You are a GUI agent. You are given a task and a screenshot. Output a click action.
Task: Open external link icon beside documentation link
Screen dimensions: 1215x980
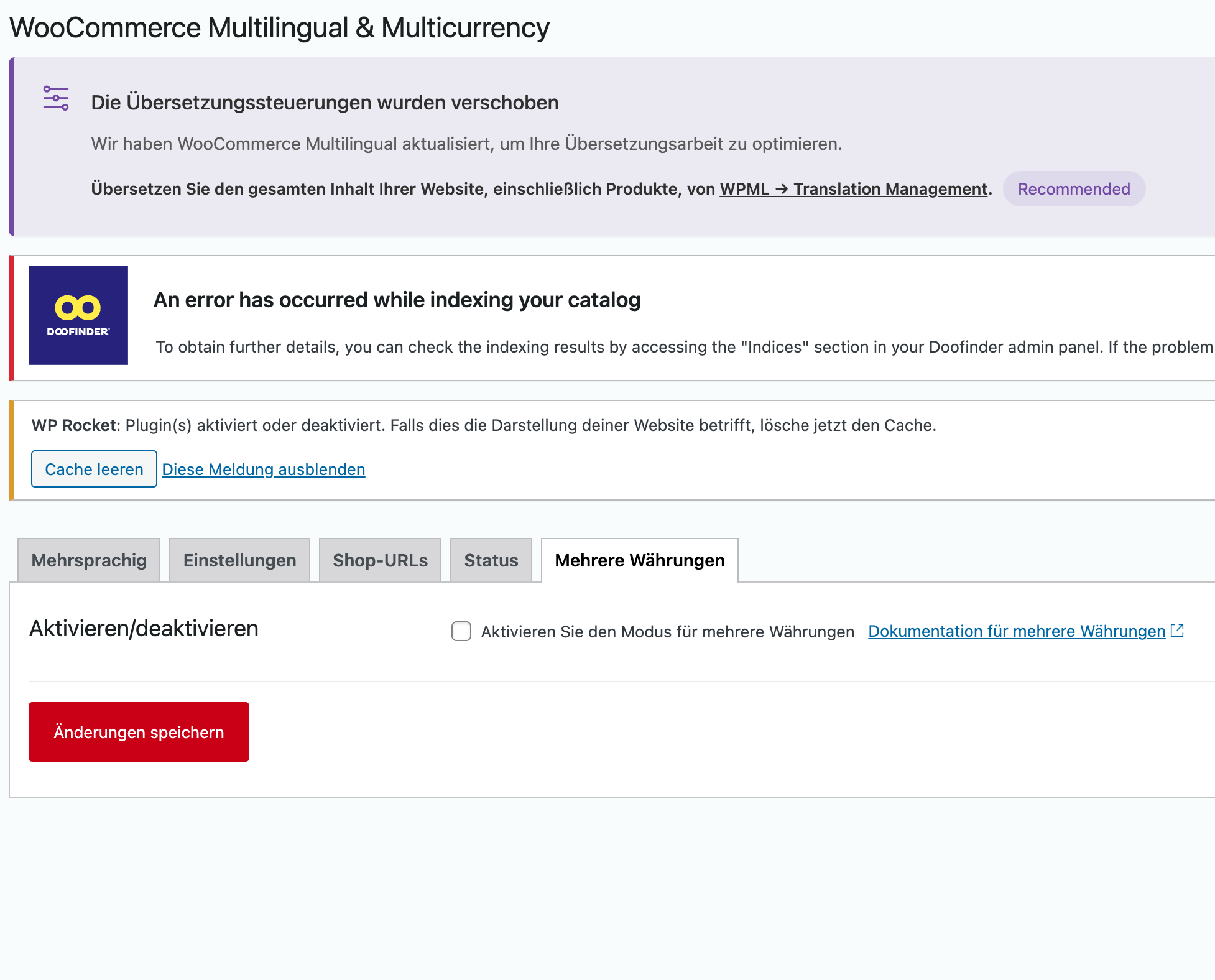click(x=1177, y=631)
